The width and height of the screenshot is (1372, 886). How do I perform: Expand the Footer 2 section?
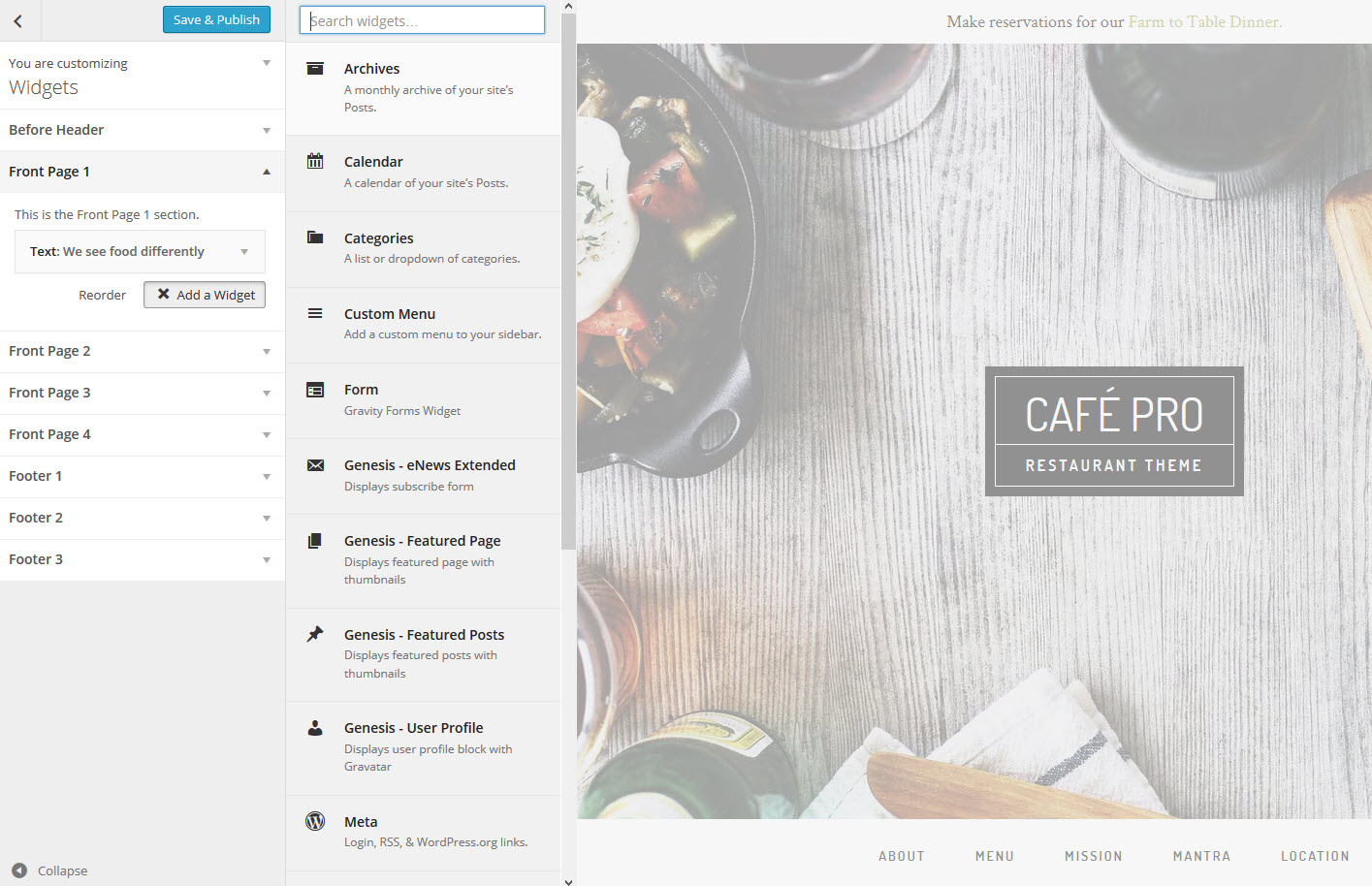(x=143, y=518)
